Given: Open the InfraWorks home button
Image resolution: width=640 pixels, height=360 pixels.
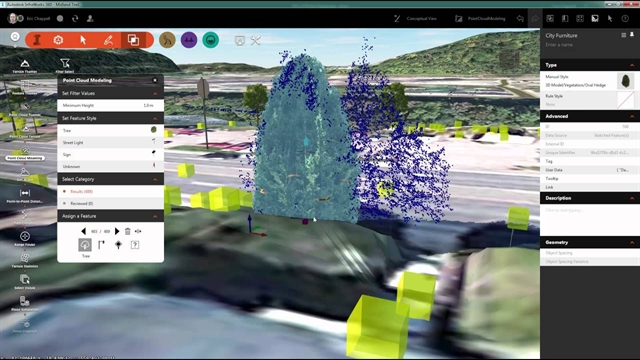Looking at the screenshot, I should coord(15,37).
